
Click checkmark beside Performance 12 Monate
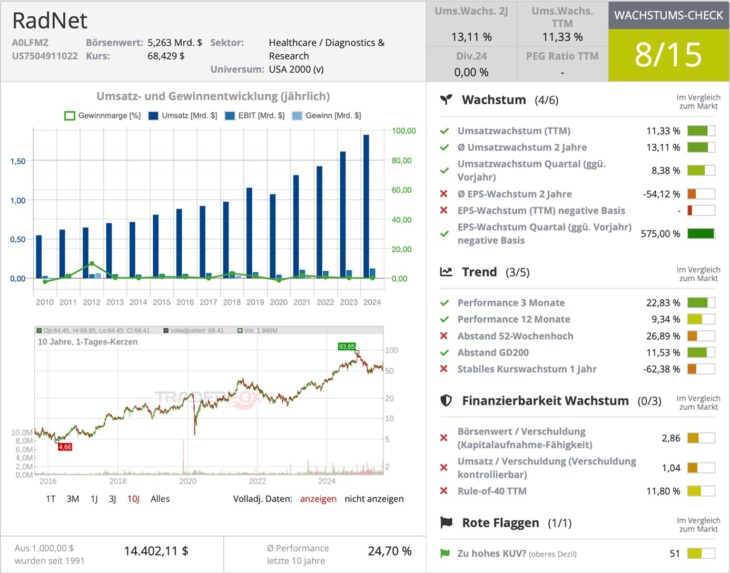pyautogui.click(x=444, y=319)
